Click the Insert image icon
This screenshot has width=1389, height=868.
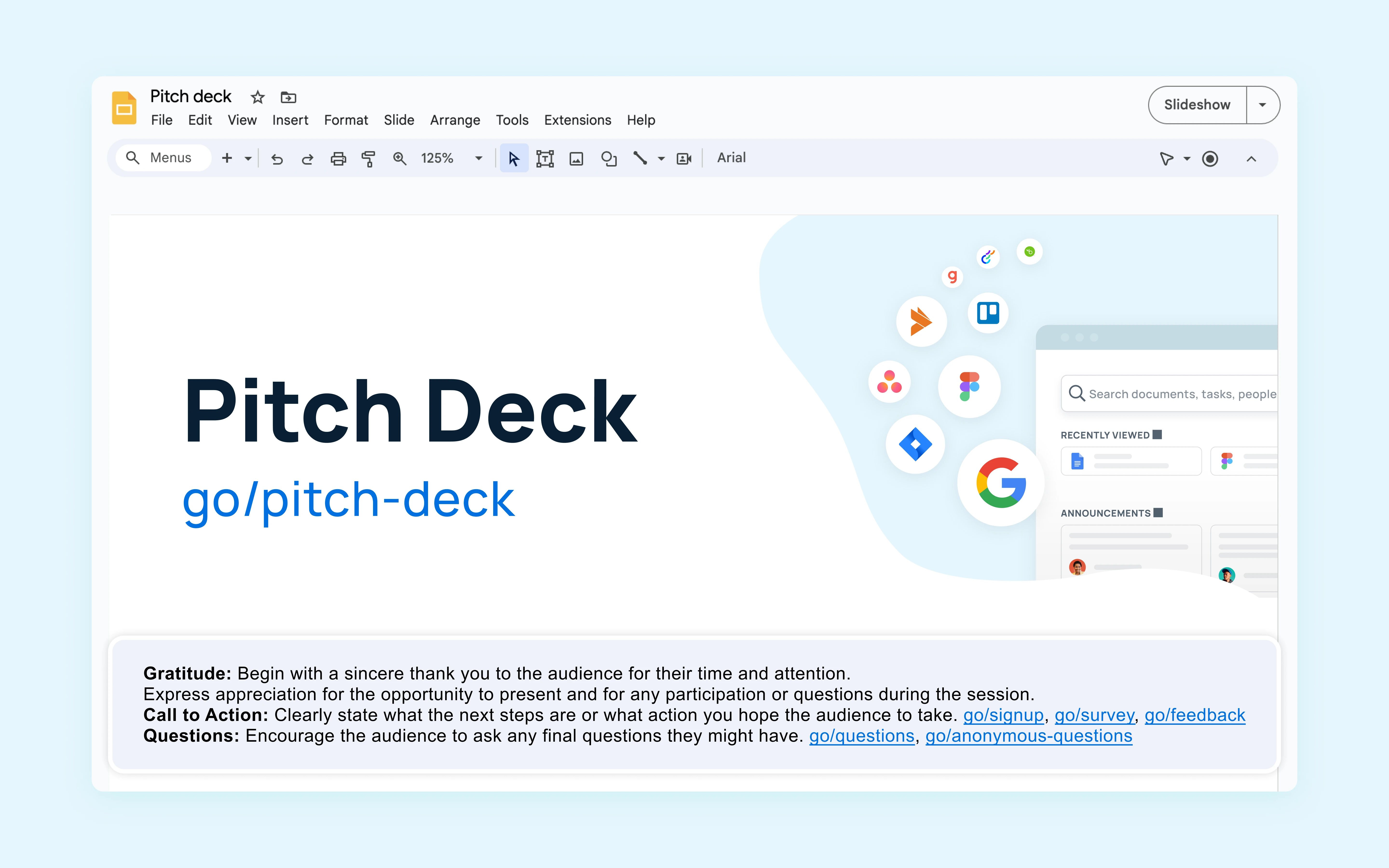pos(576,158)
